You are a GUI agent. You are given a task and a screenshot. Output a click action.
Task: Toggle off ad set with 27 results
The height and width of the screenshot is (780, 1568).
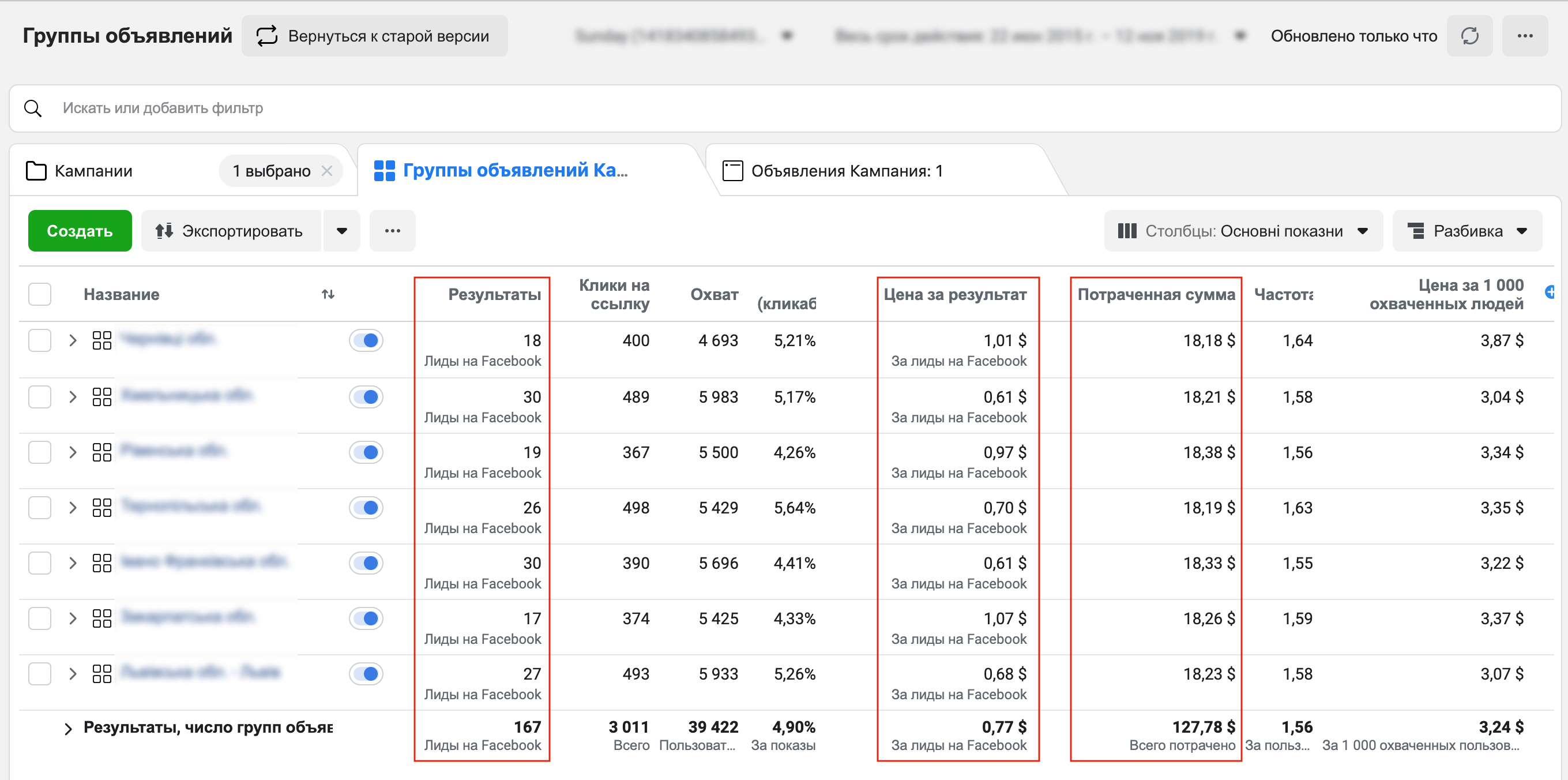coord(366,674)
